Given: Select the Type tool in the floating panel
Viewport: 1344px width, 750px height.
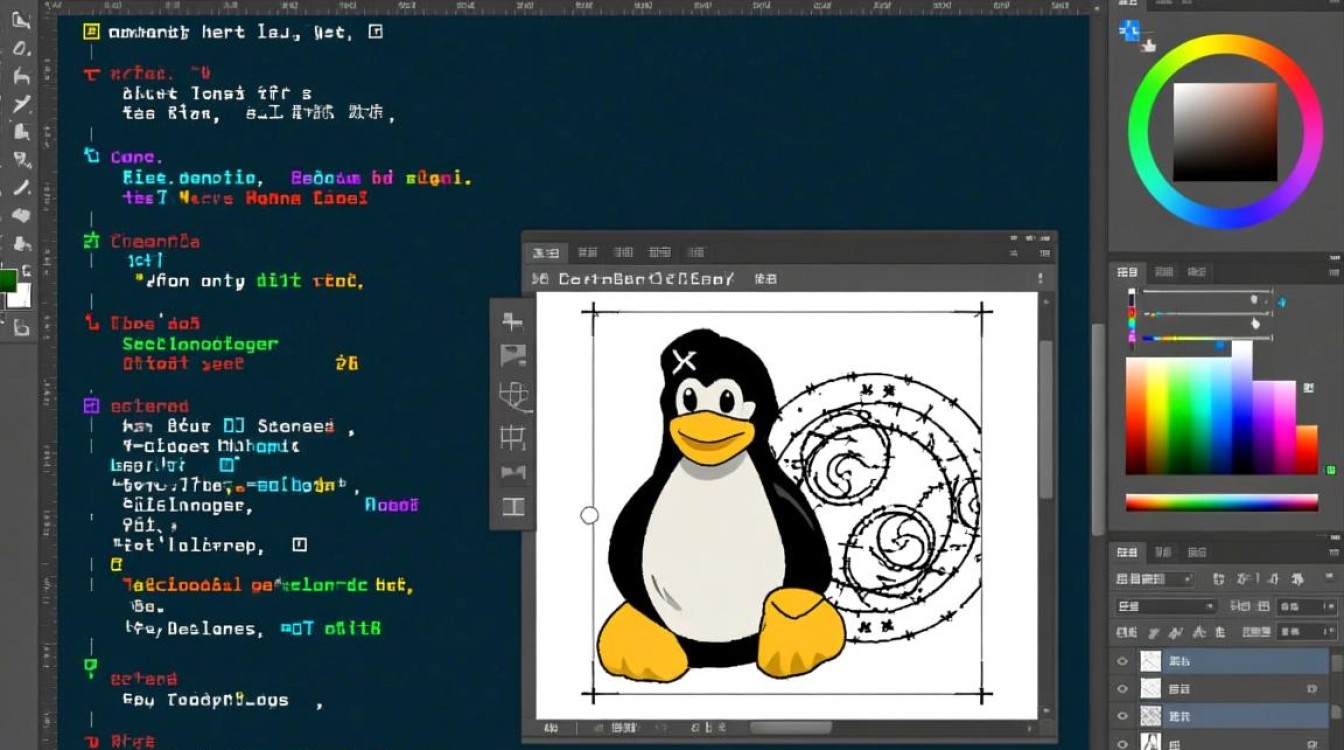Looking at the screenshot, I should click(512, 507).
